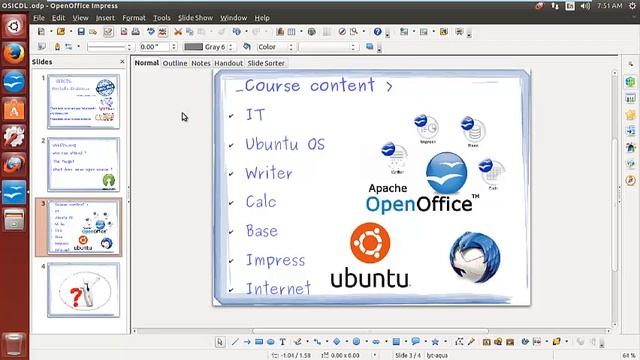Image resolution: width=640 pixels, height=360 pixels.
Task: Toggle Edit File mode icon
Action: (x=108, y=31)
